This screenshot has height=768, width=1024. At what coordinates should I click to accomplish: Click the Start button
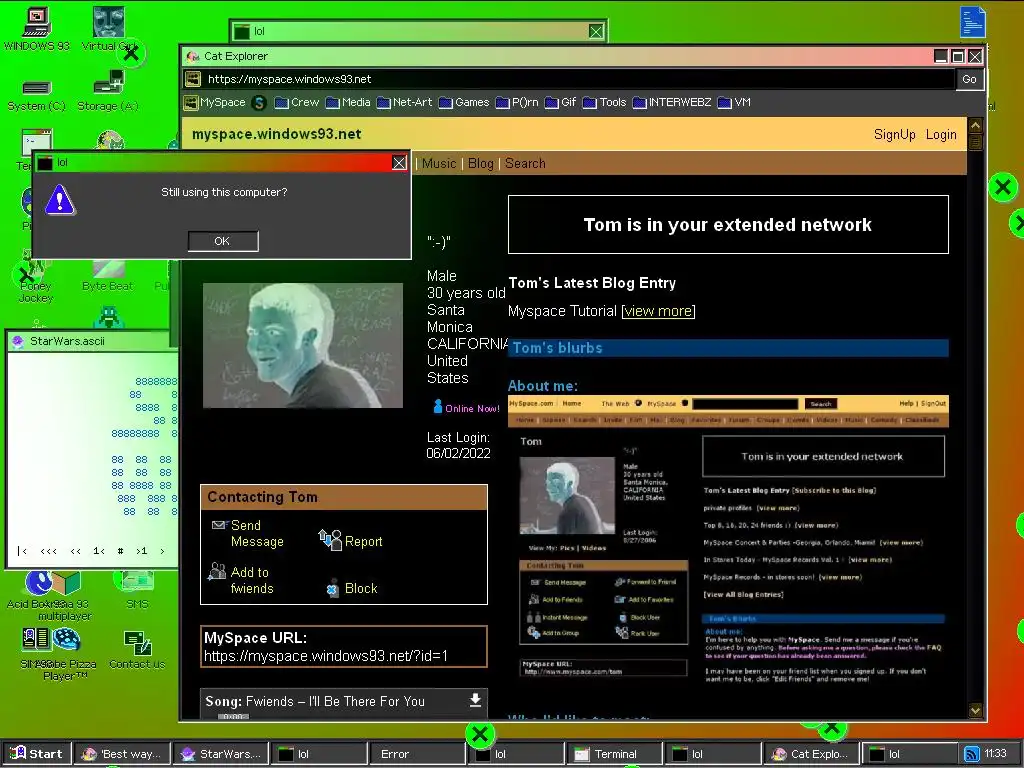(x=37, y=754)
